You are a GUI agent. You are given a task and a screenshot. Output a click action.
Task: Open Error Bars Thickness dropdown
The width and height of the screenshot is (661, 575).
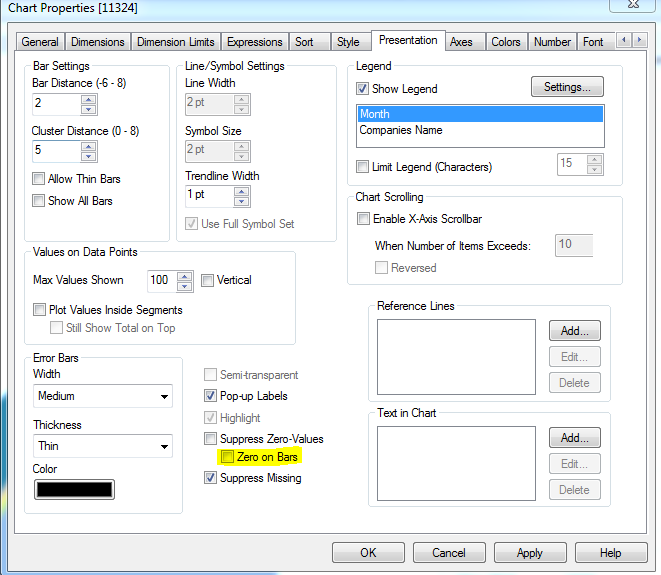click(103, 446)
